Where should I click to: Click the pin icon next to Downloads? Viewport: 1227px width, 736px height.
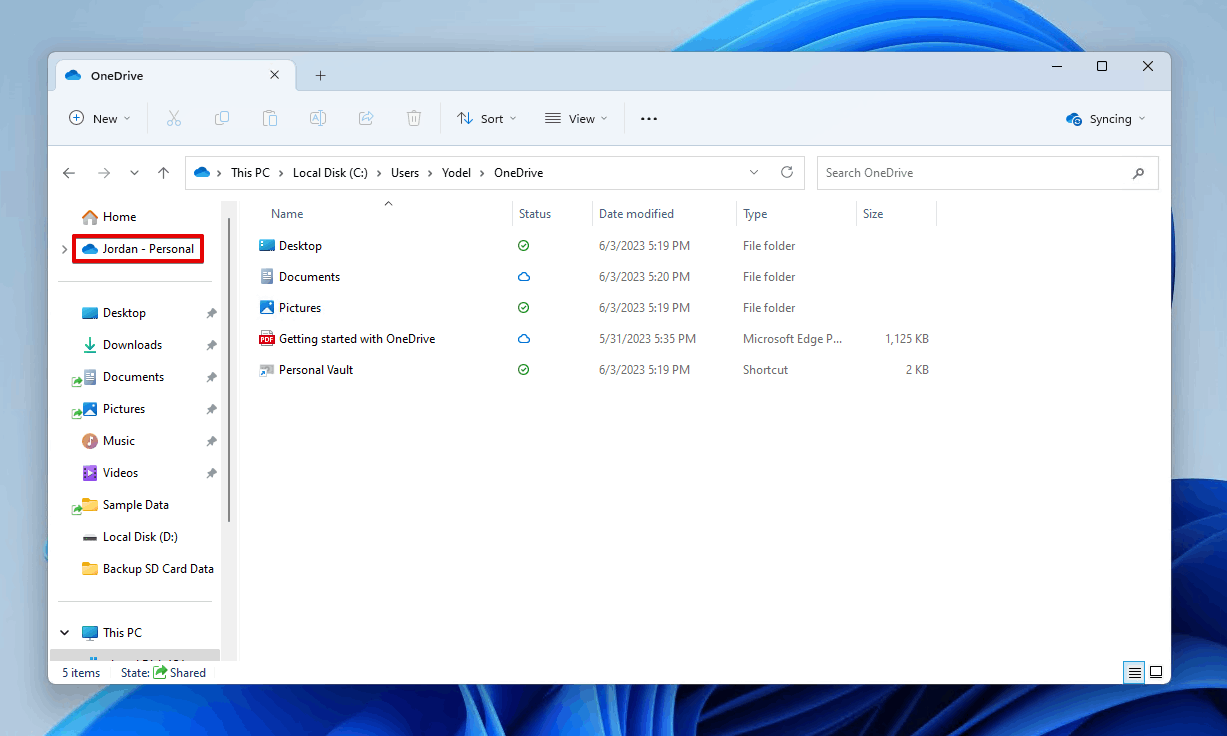(211, 345)
